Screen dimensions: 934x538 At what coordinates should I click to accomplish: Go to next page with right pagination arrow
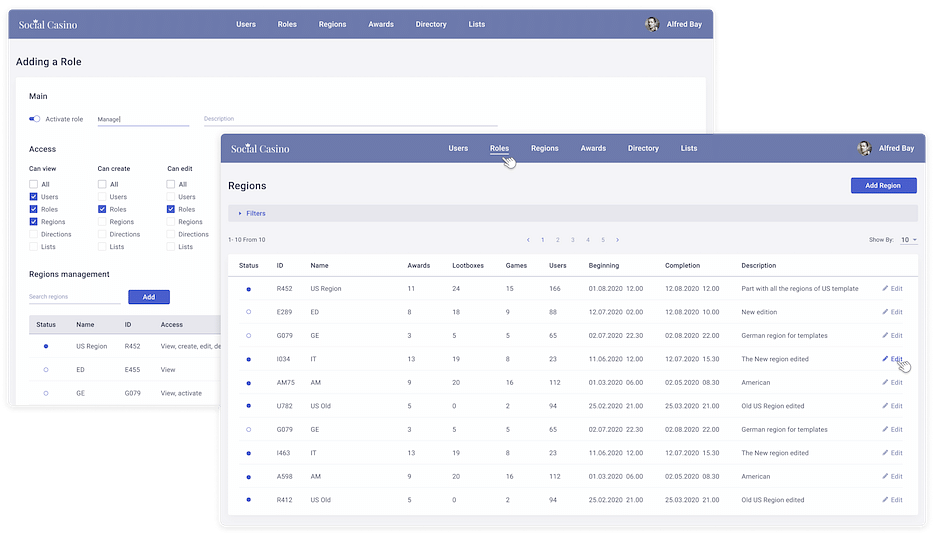618,240
